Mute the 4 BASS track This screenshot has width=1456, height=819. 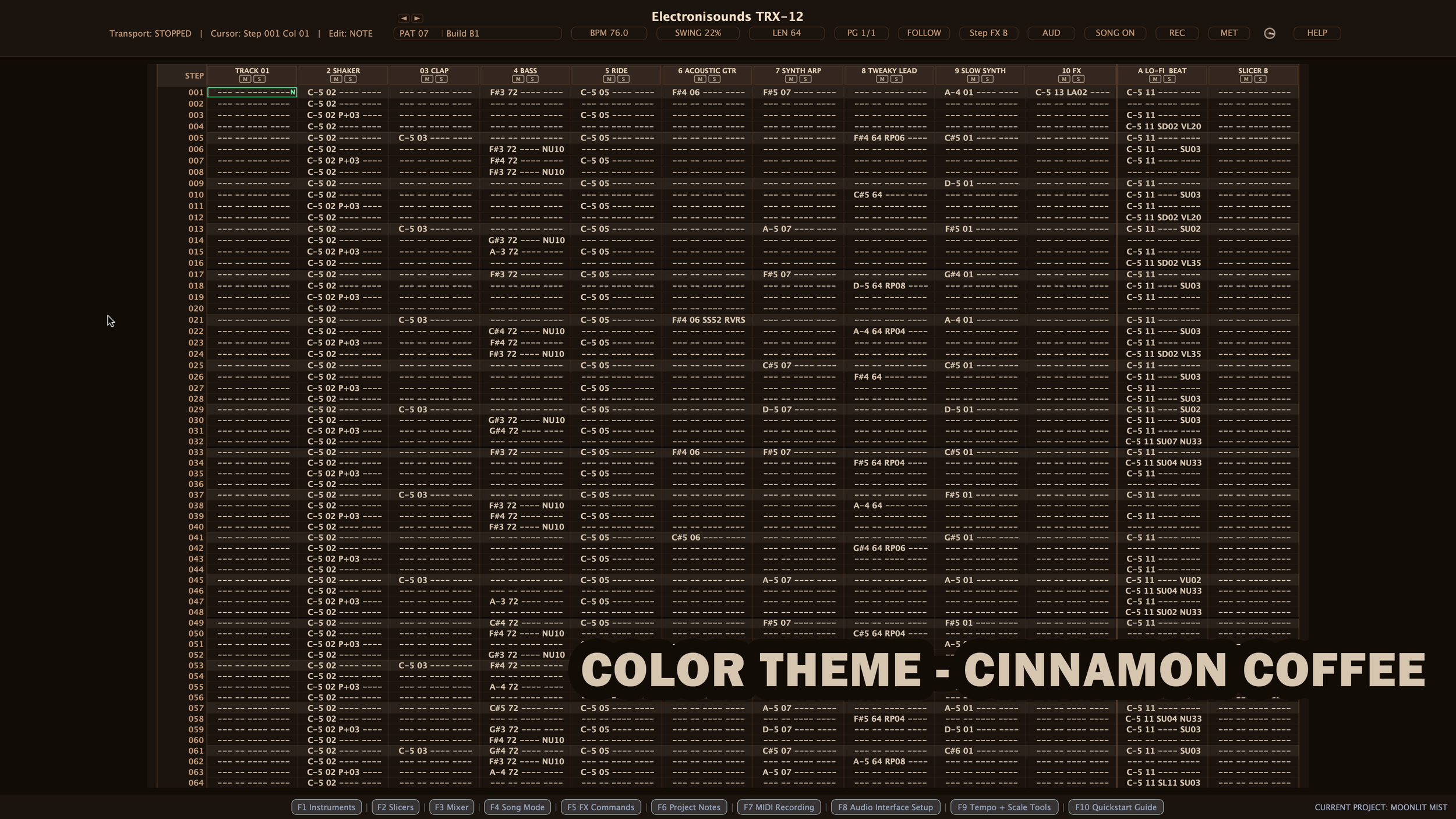518,79
